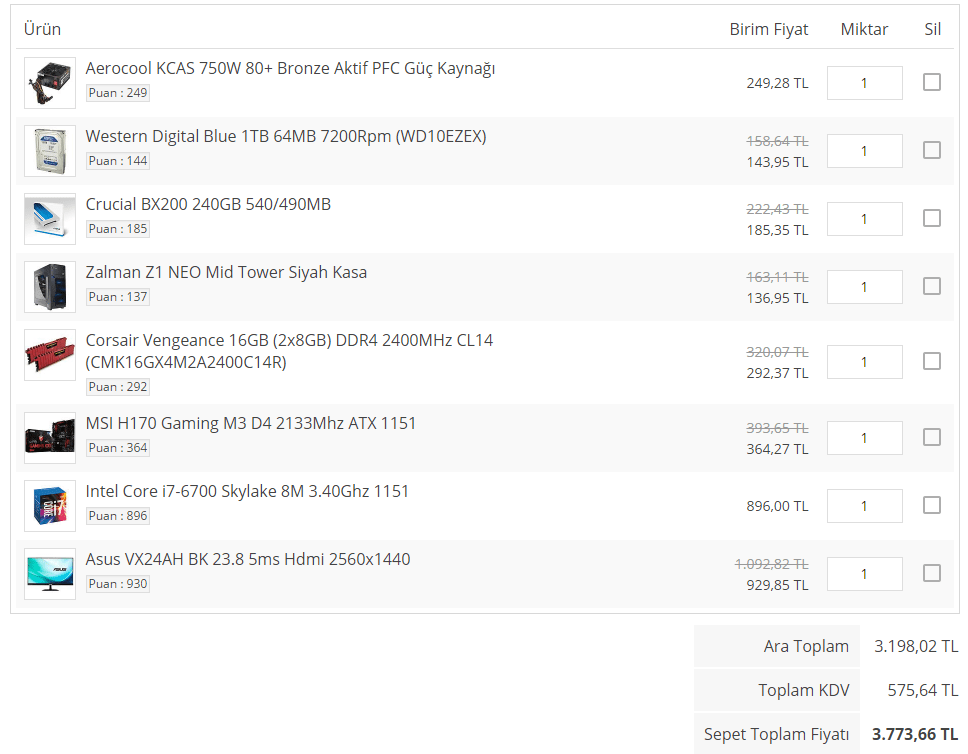
Task: Focus the quantity field for Zalman Z1 NEO
Action: [864, 287]
